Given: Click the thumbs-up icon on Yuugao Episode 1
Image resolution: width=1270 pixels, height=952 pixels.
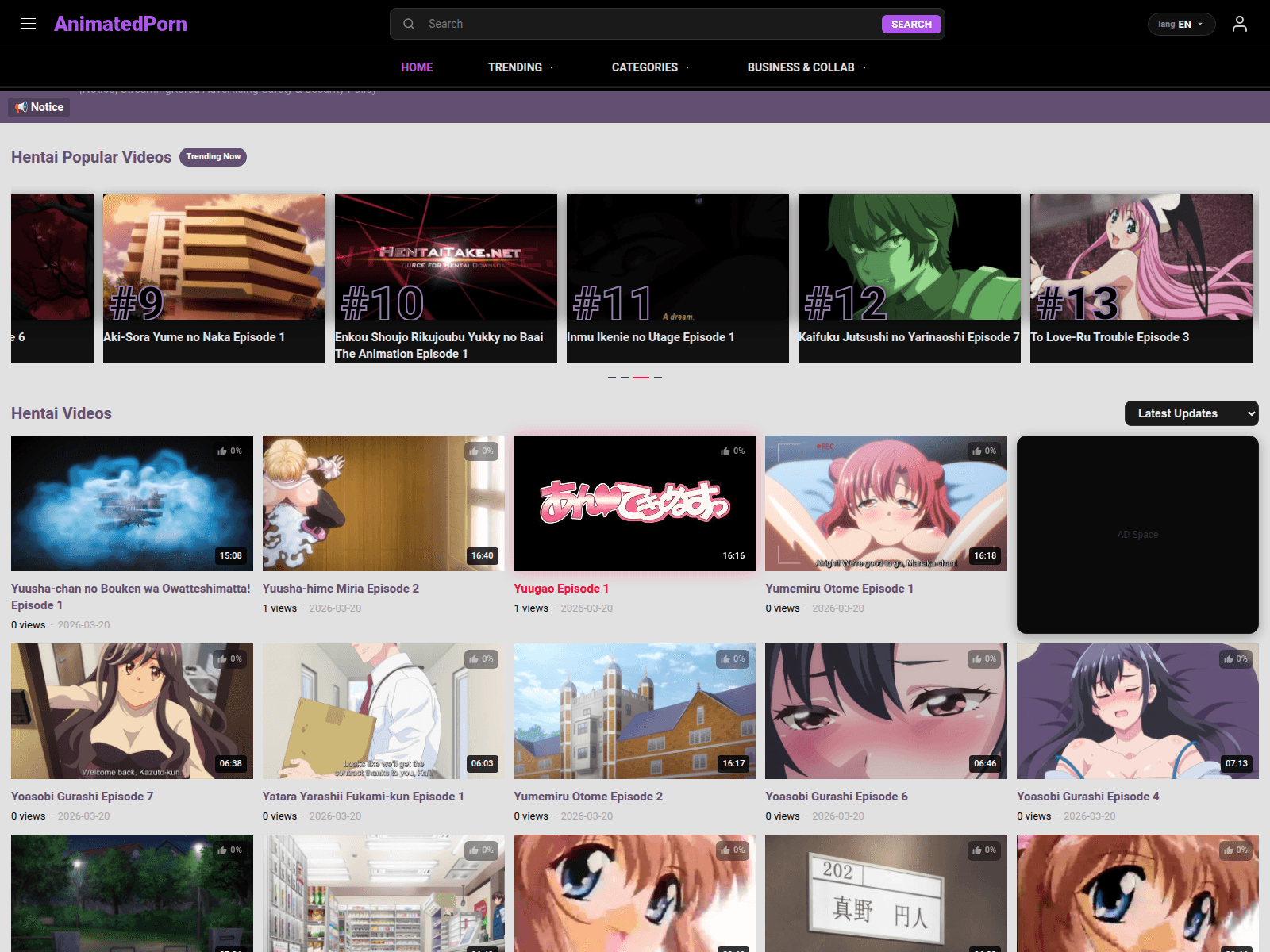Looking at the screenshot, I should pos(727,451).
